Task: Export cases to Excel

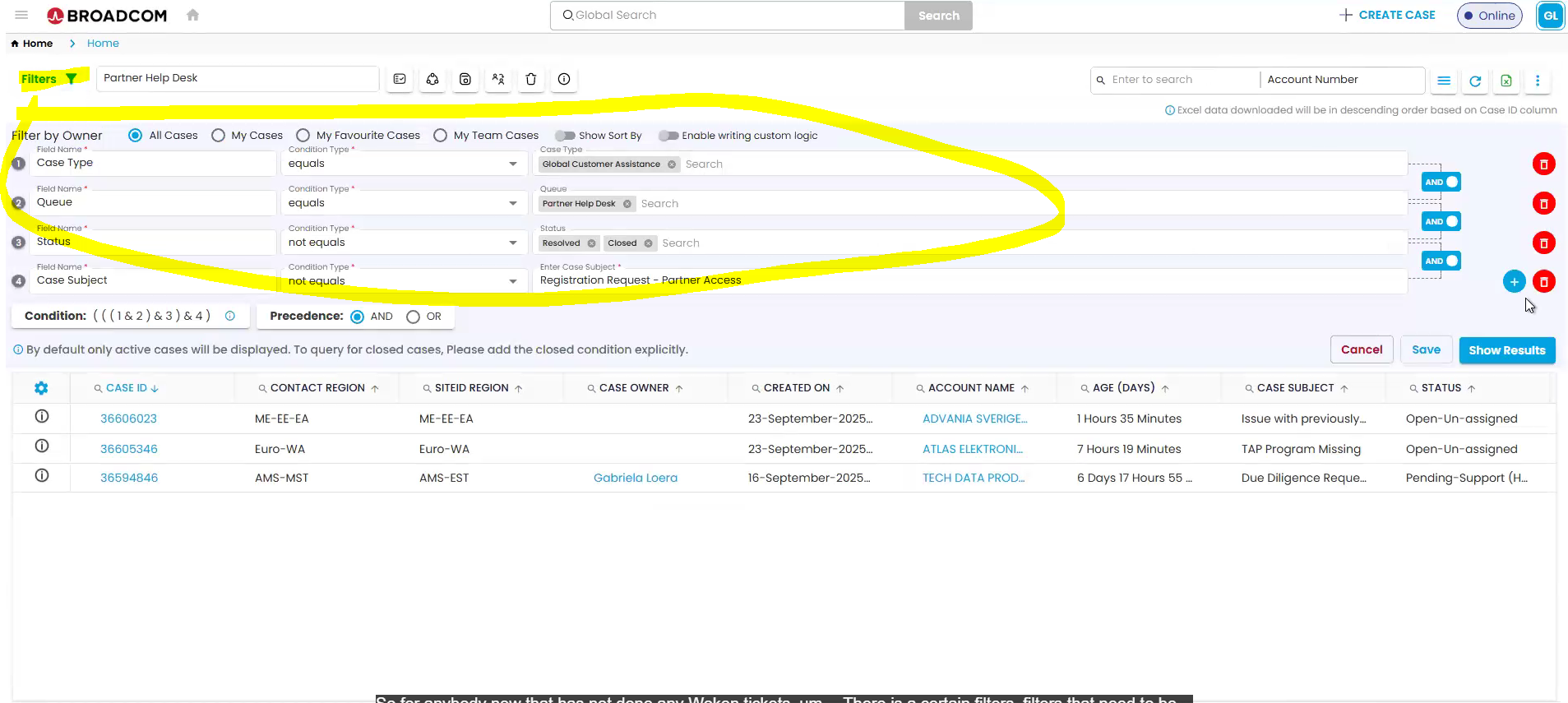Action: pyautogui.click(x=1506, y=81)
